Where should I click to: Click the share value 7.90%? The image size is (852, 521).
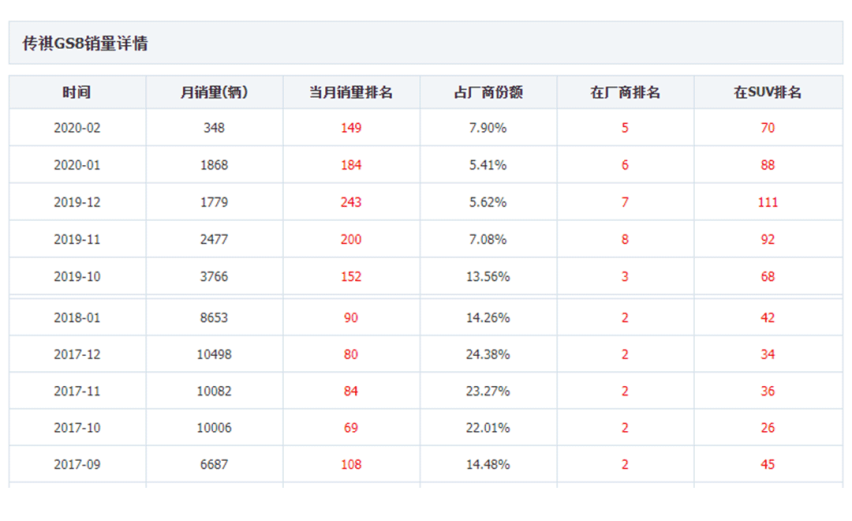pyautogui.click(x=488, y=128)
